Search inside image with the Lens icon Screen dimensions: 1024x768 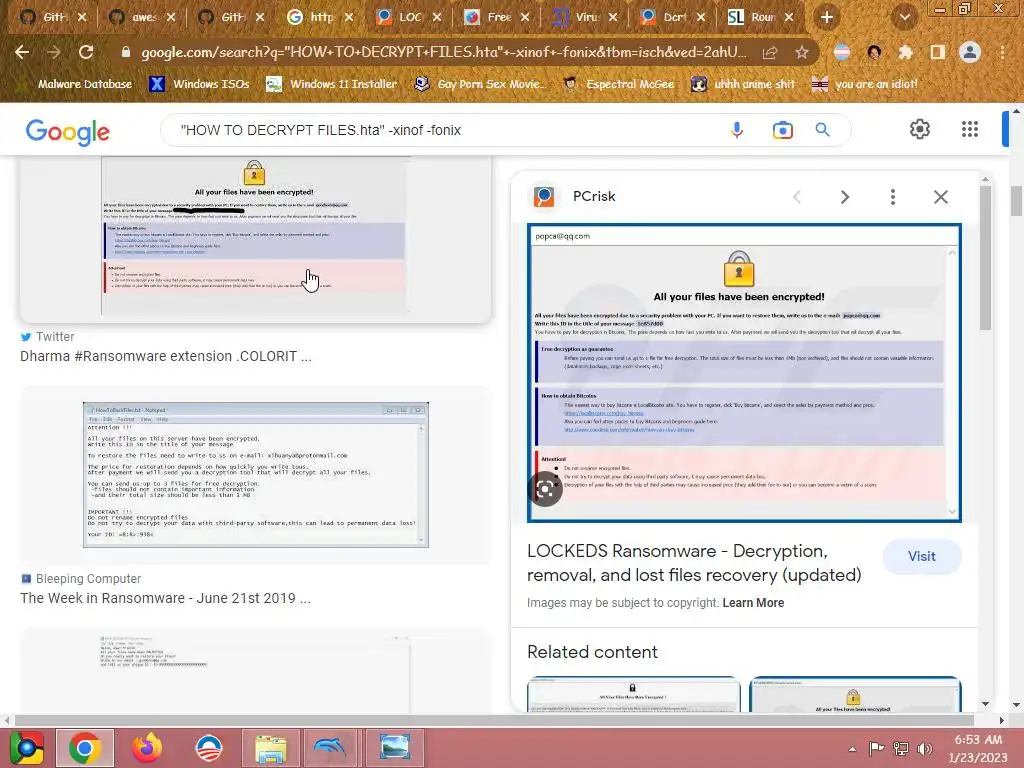tap(545, 488)
